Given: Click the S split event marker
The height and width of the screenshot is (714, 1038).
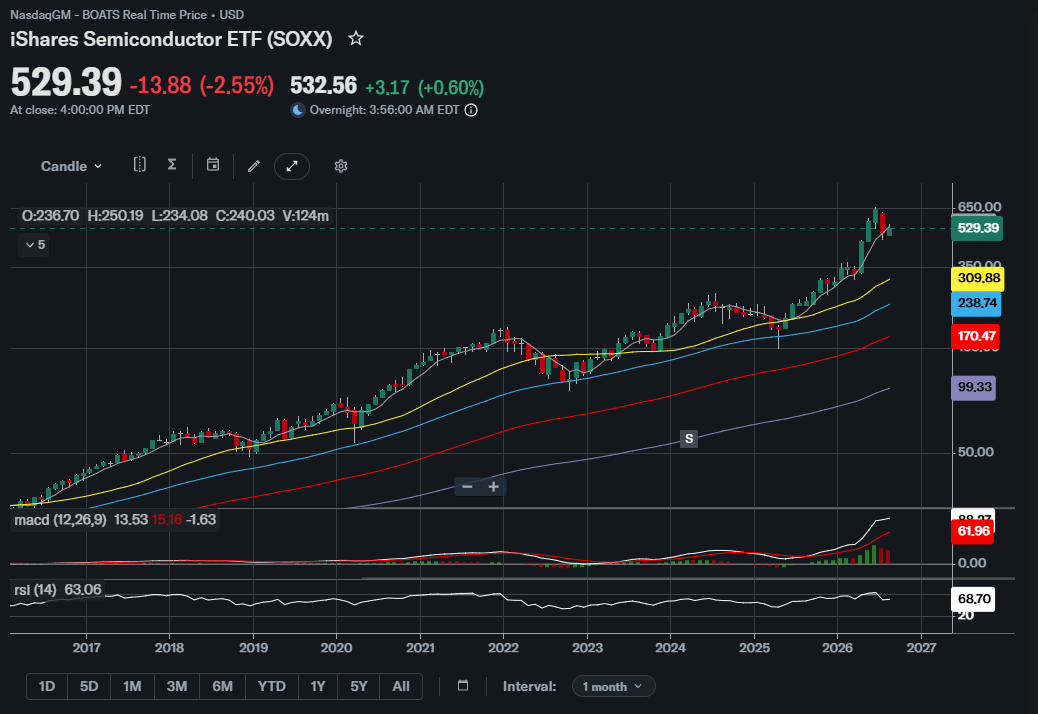Looking at the screenshot, I should [x=688, y=439].
